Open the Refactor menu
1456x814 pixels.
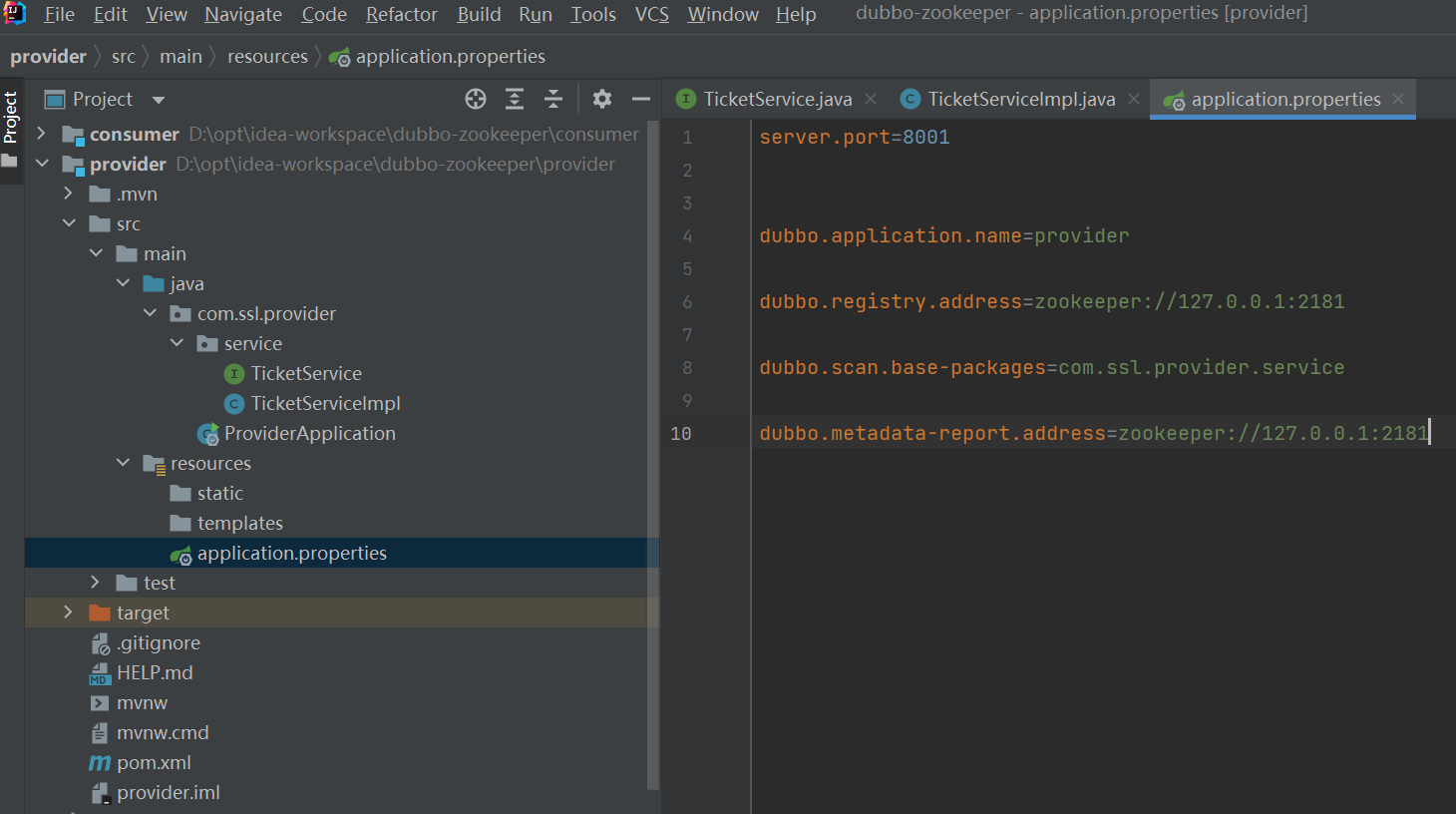[x=402, y=14]
